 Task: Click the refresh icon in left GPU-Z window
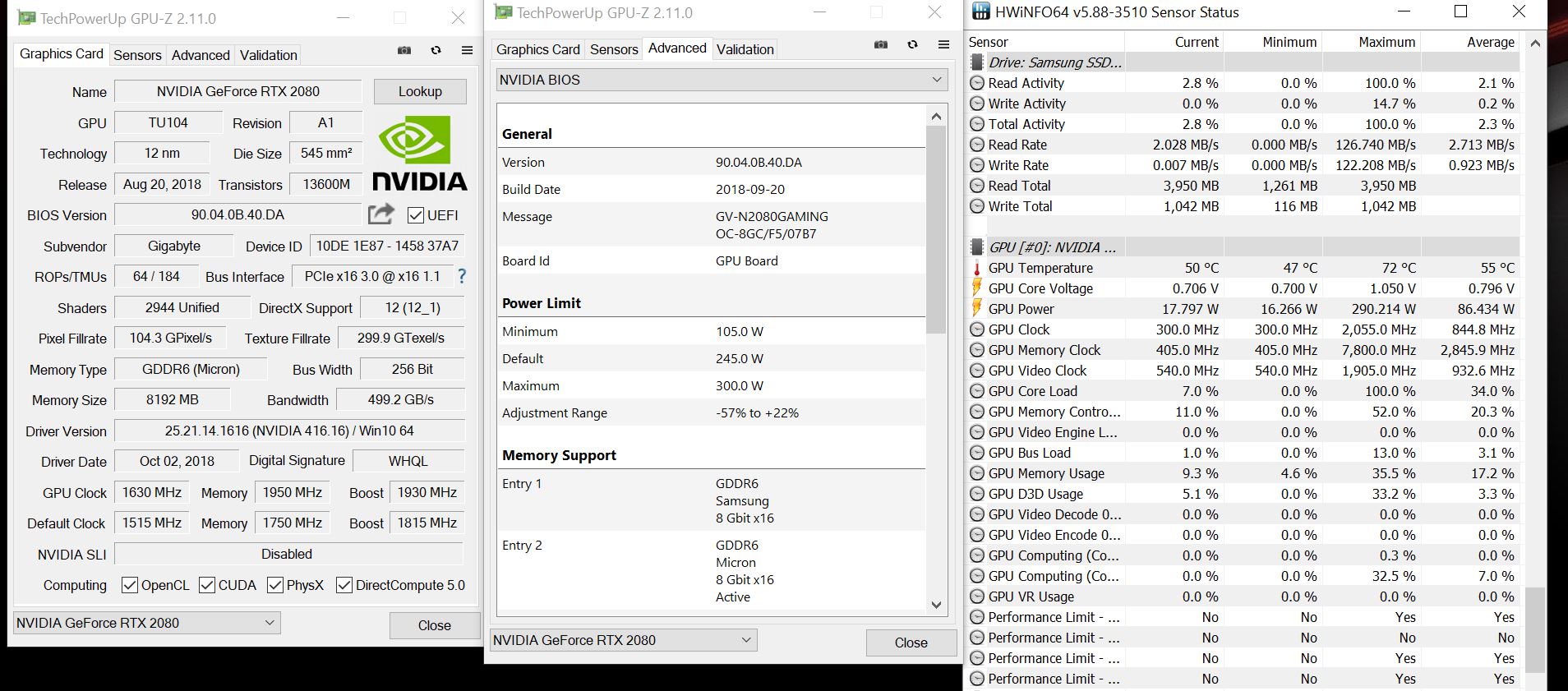(436, 51)
